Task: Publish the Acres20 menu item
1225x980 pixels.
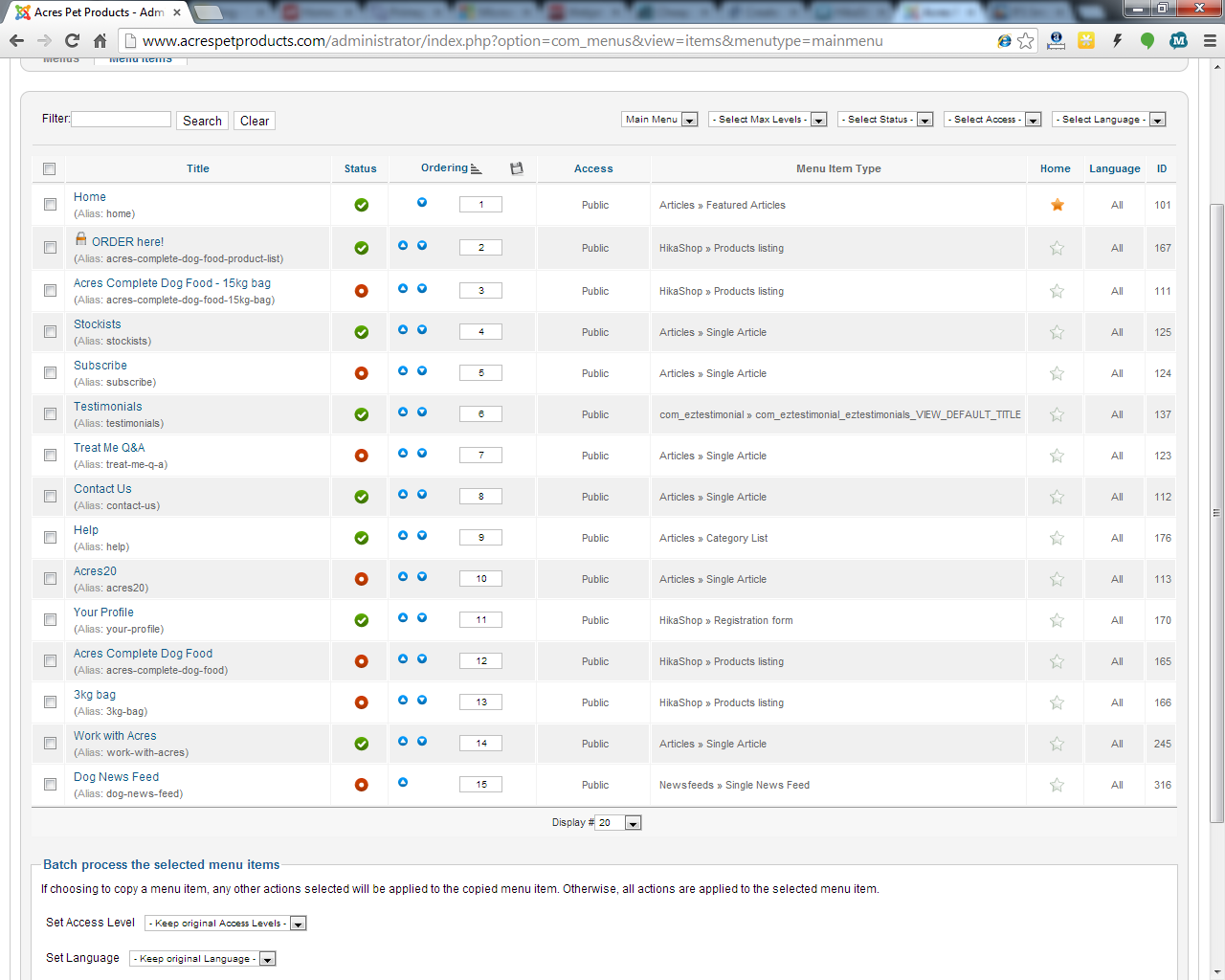Action: (362, 579)
